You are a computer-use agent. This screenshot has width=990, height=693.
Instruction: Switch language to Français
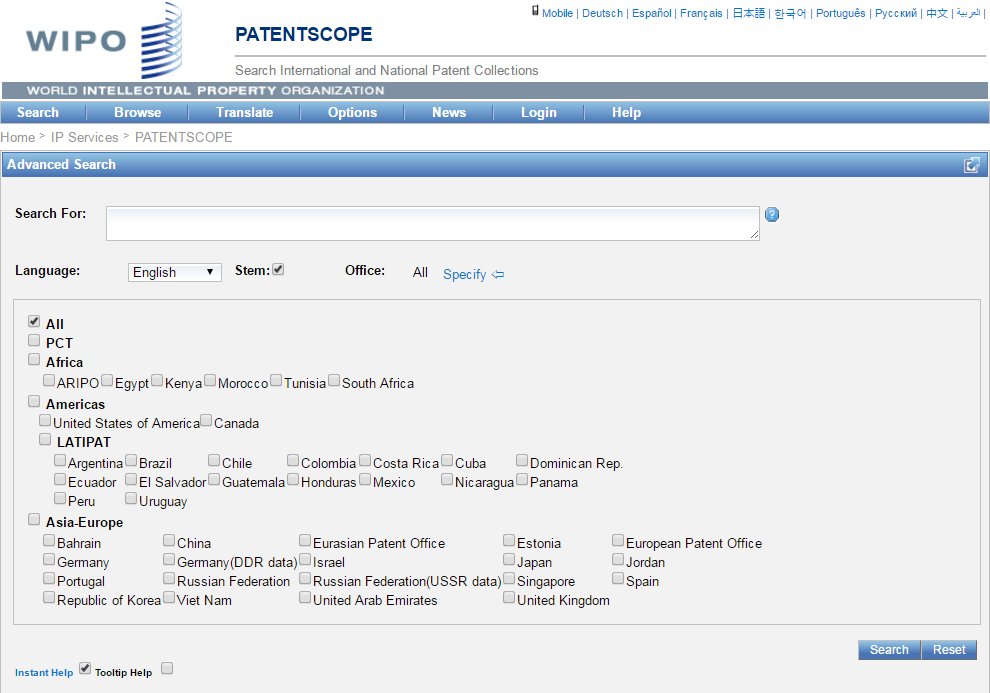click(701, 13)
